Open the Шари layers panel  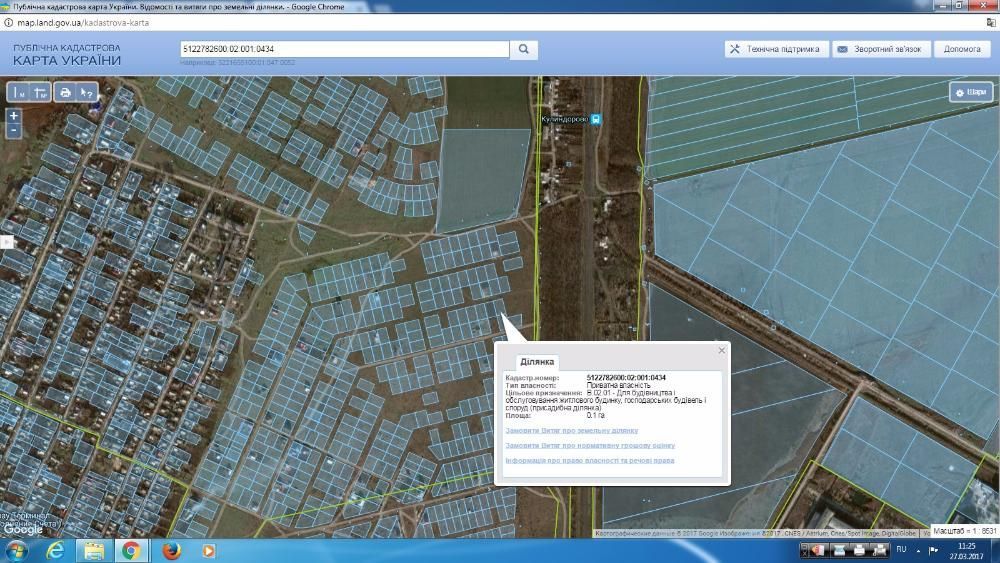click(971, 92)
